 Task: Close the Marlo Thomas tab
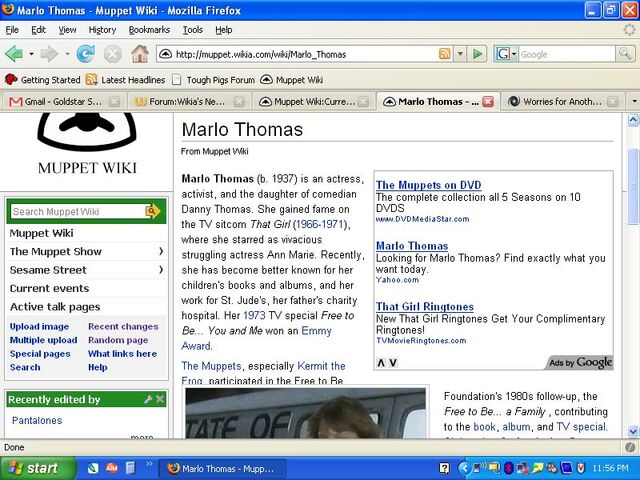click(488, 102)
